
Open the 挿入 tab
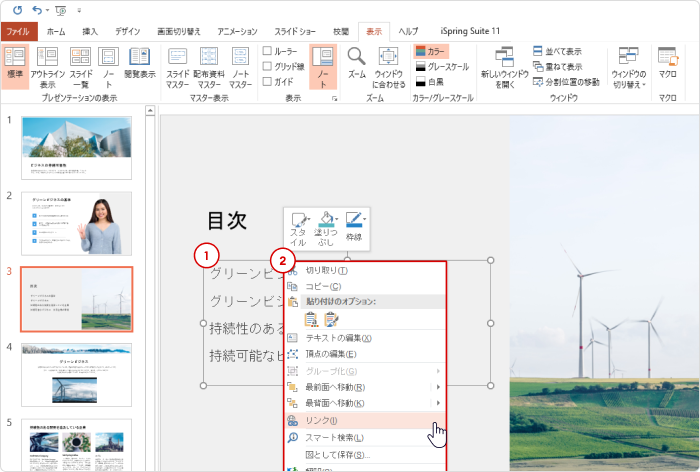pyautogui.click(x=90, y=32)
